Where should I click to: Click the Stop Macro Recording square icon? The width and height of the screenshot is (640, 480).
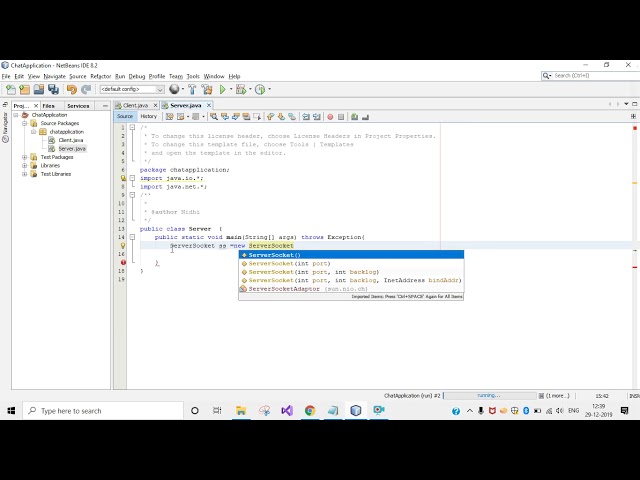click(x=341, y=117)
